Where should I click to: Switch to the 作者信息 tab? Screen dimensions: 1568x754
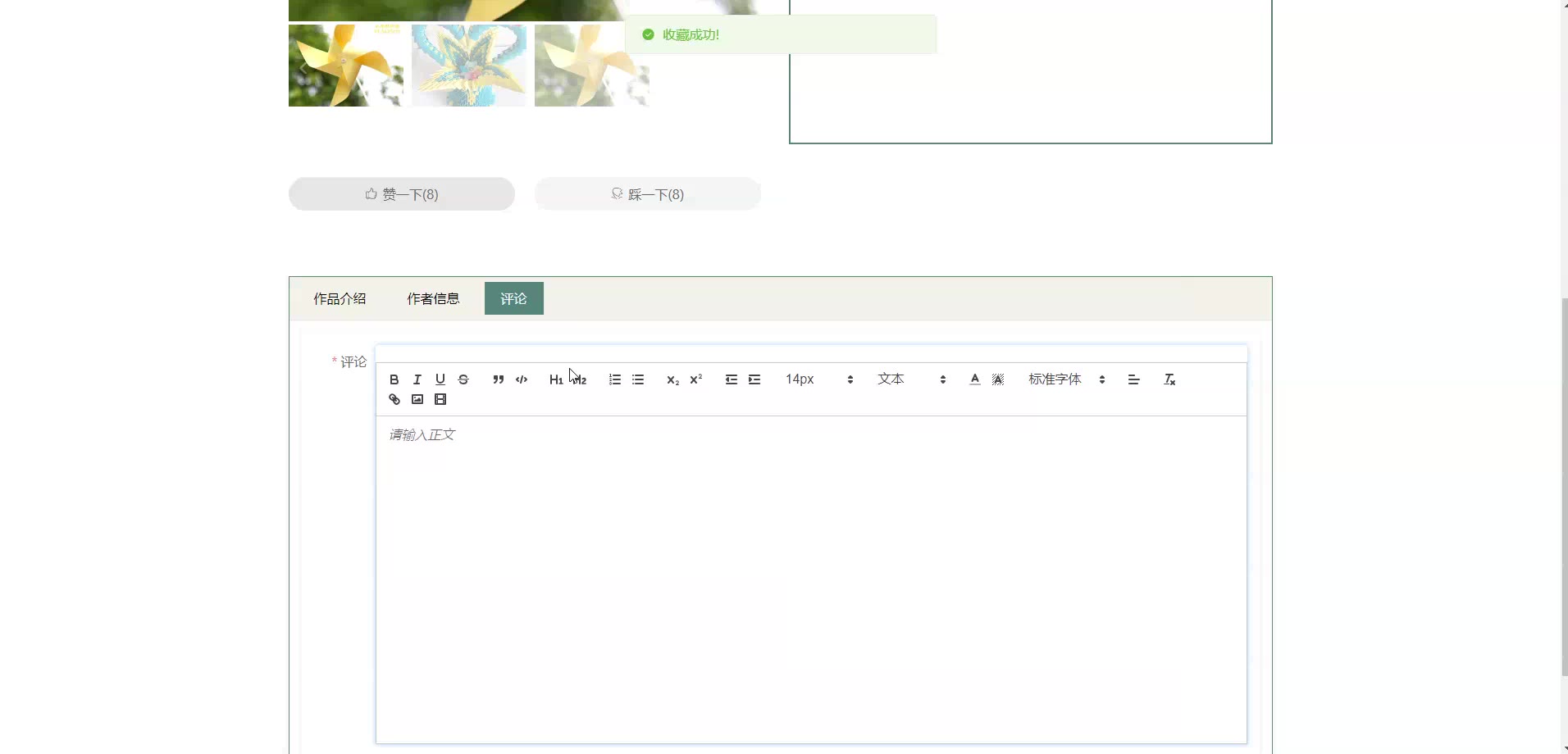pyautogui.click(x=433, y=298)
